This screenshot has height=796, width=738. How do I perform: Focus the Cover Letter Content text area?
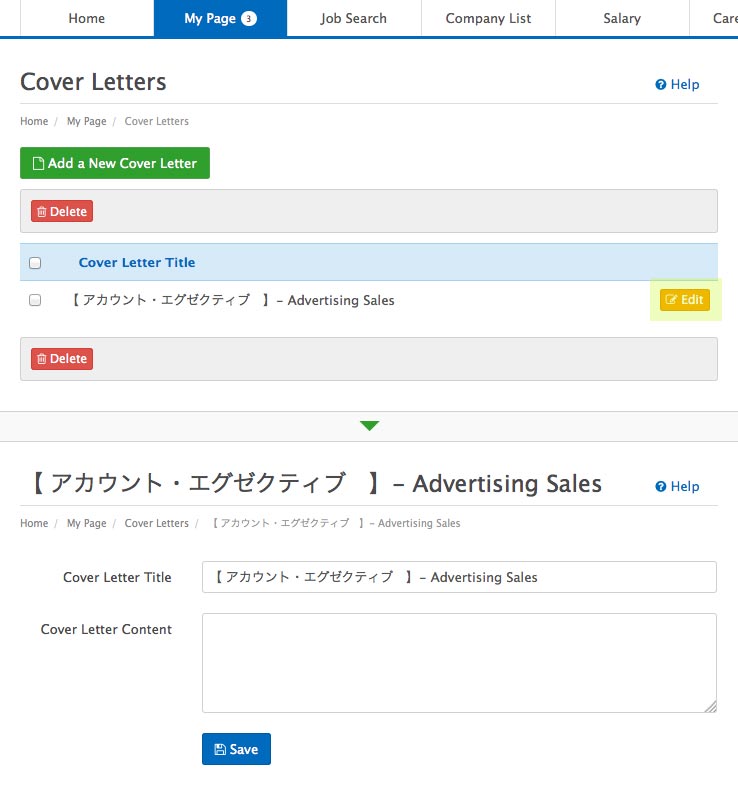459,663
